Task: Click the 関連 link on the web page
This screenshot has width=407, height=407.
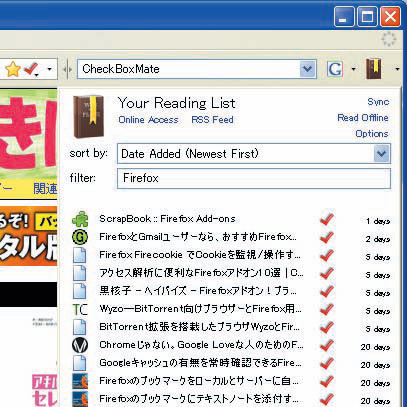Action: pos(45,189)
